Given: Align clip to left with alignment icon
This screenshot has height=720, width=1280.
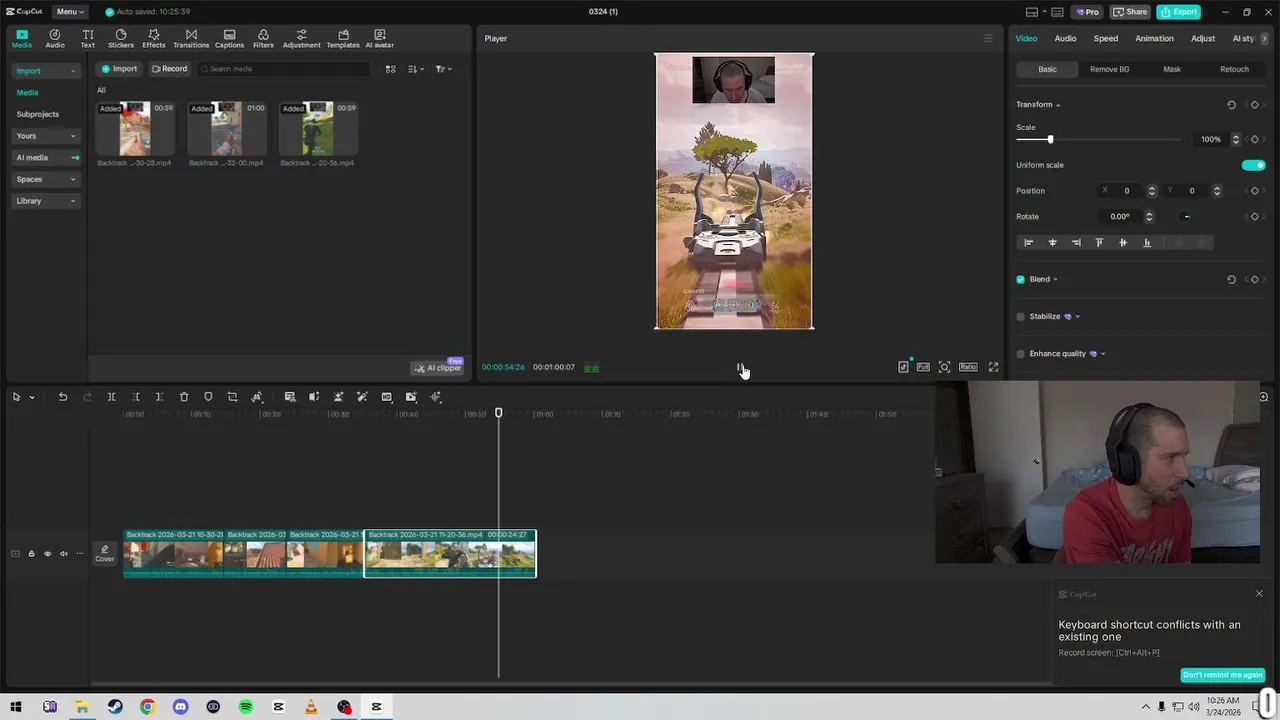Looking at the screenshot, I should point(1028,242).
